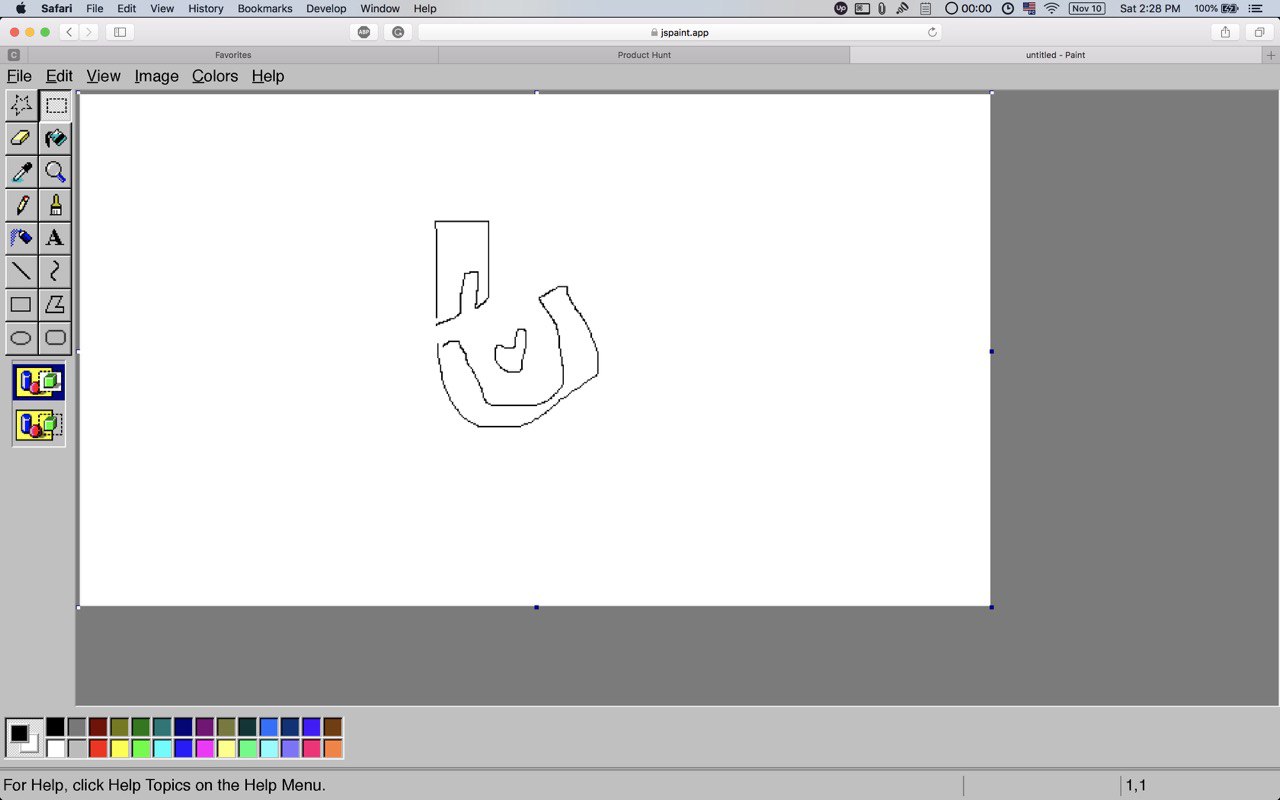Select the dark maroon palette color
The height and width of the screenshot is (800, 1280).
(x=98, y=727)
